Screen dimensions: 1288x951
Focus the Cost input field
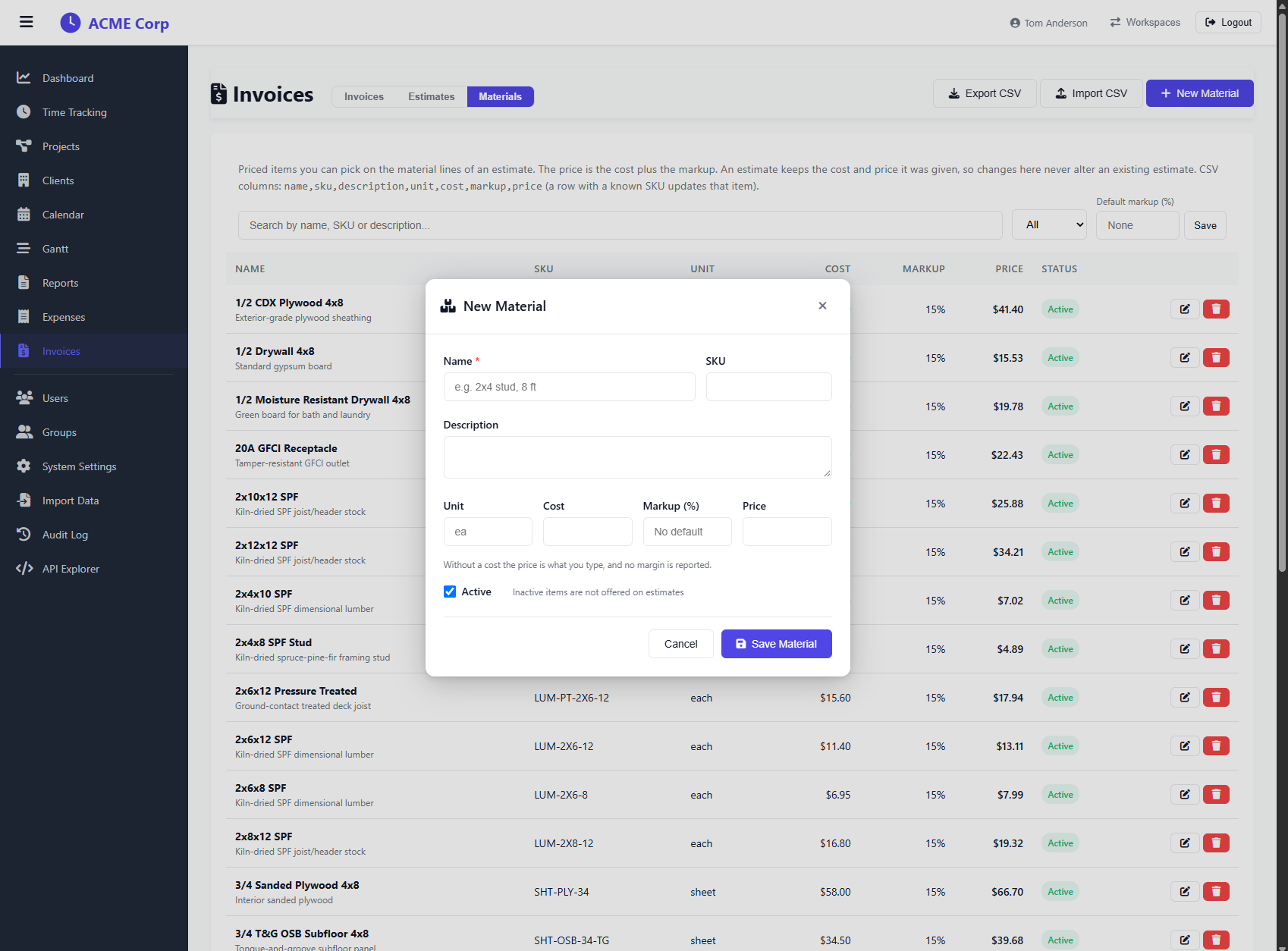tap(587, 532)
